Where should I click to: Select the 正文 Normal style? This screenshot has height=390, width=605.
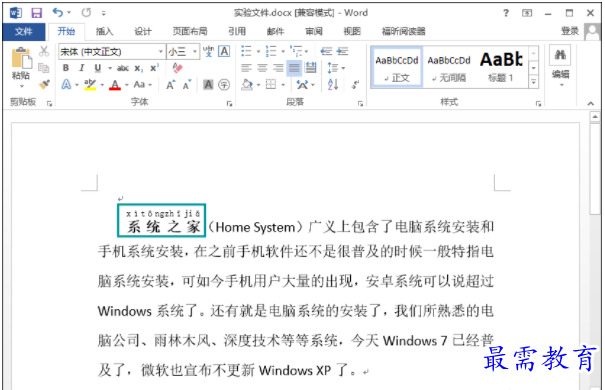397,68
